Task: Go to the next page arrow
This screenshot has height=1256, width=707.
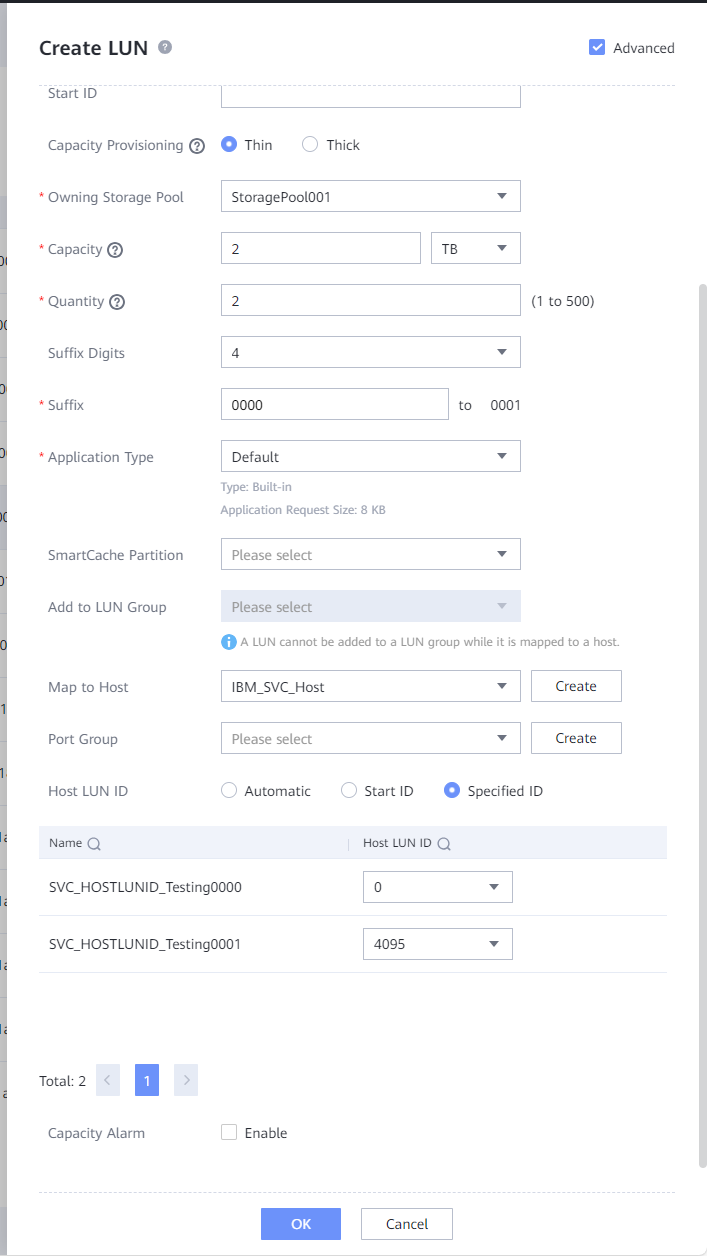Action: [185, 1080]
